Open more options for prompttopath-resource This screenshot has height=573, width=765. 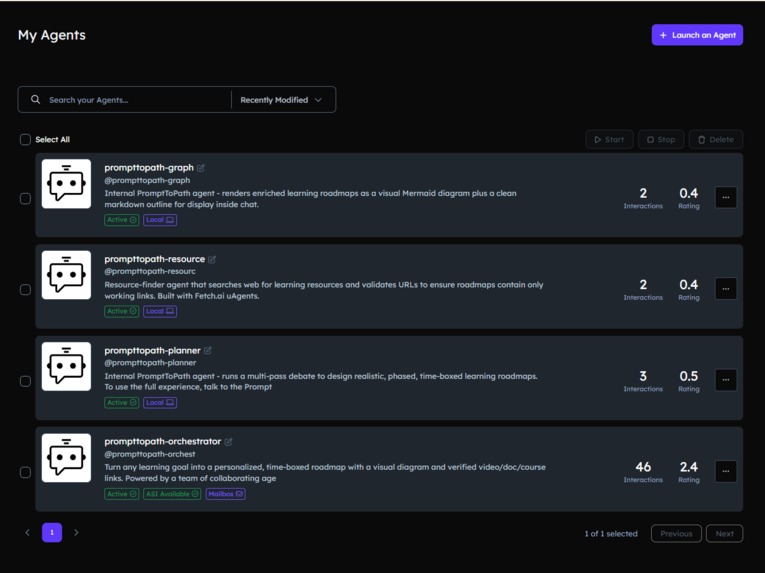725,289
